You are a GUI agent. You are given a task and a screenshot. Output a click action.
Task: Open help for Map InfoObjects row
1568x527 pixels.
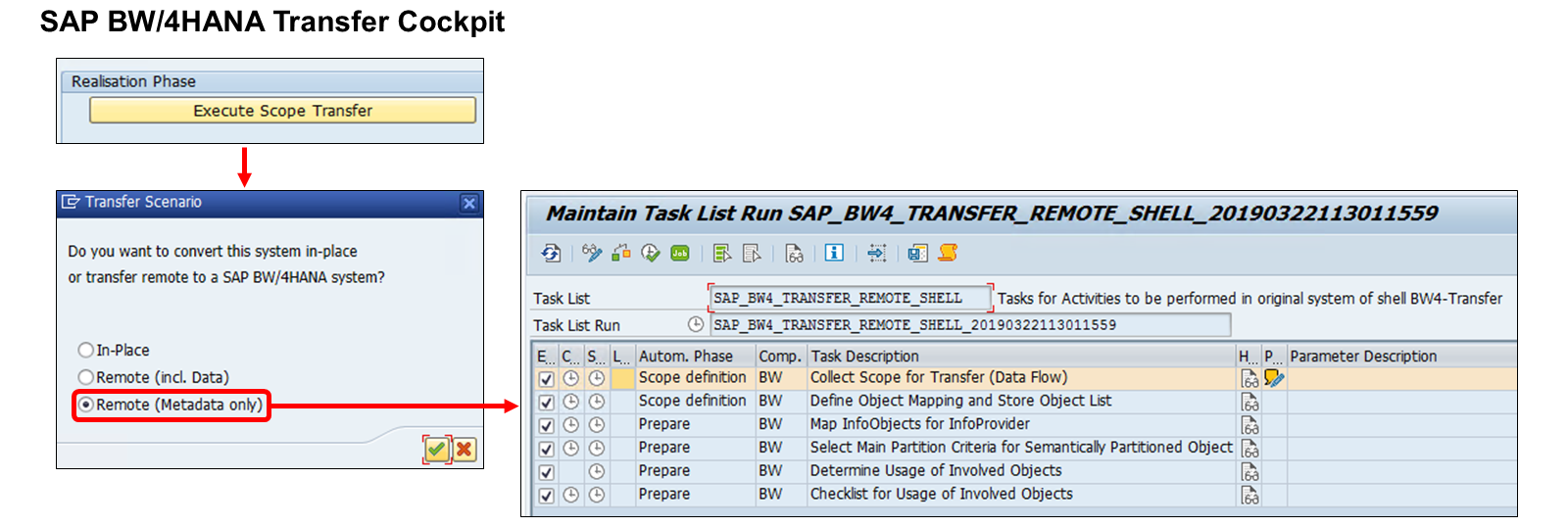tap(1249, 425)
